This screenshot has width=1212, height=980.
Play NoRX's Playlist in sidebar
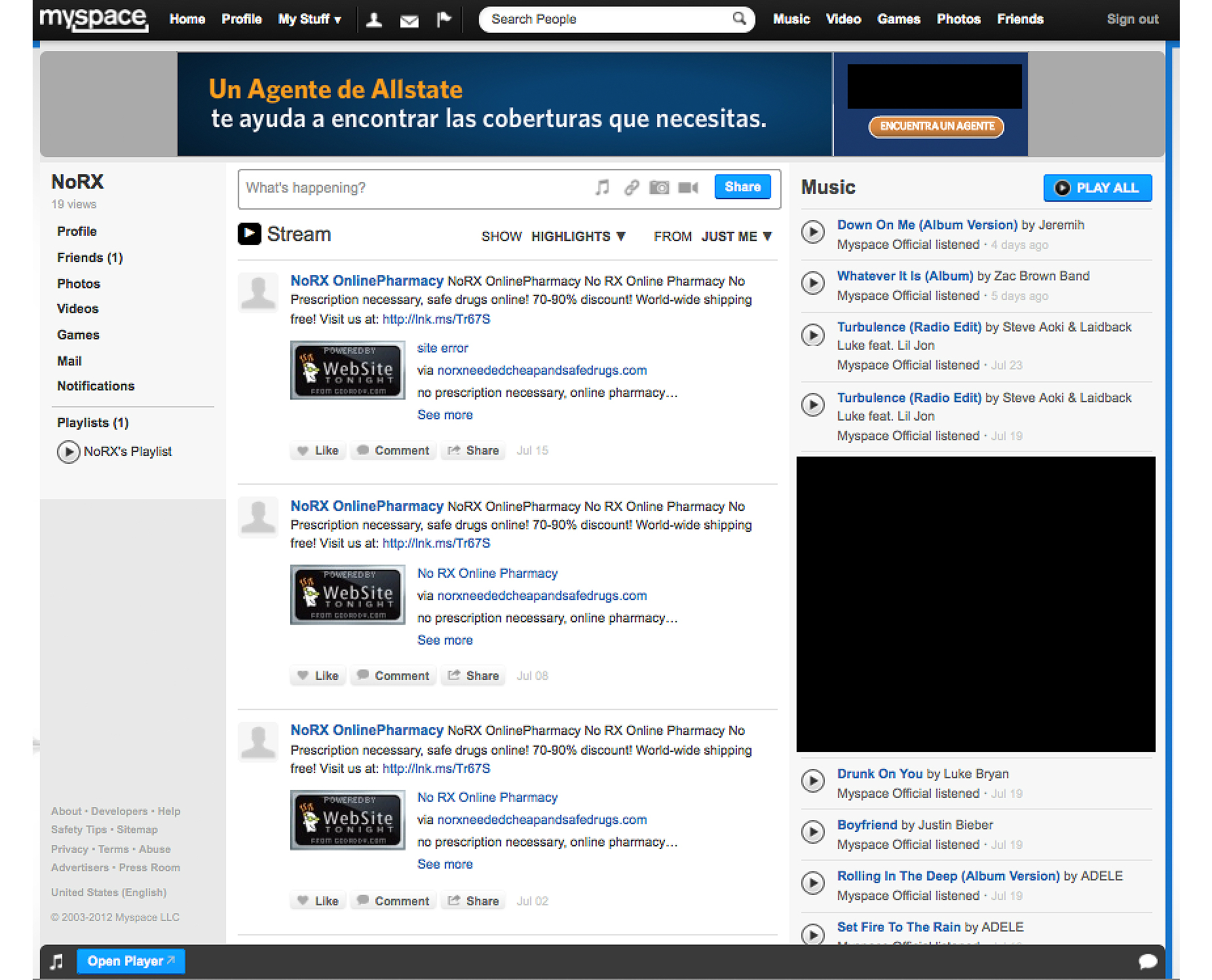68,452
